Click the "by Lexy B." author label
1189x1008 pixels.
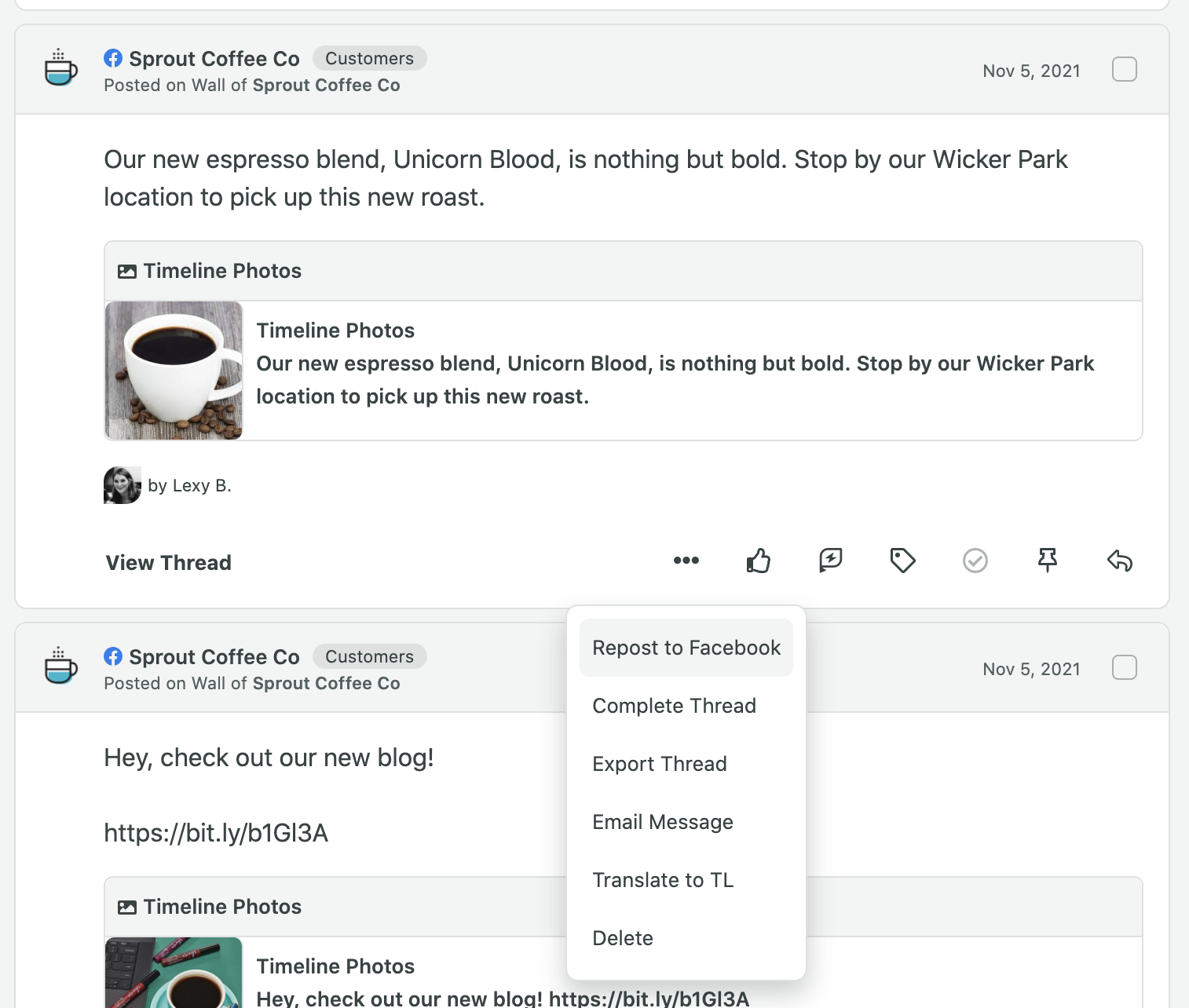189,485
